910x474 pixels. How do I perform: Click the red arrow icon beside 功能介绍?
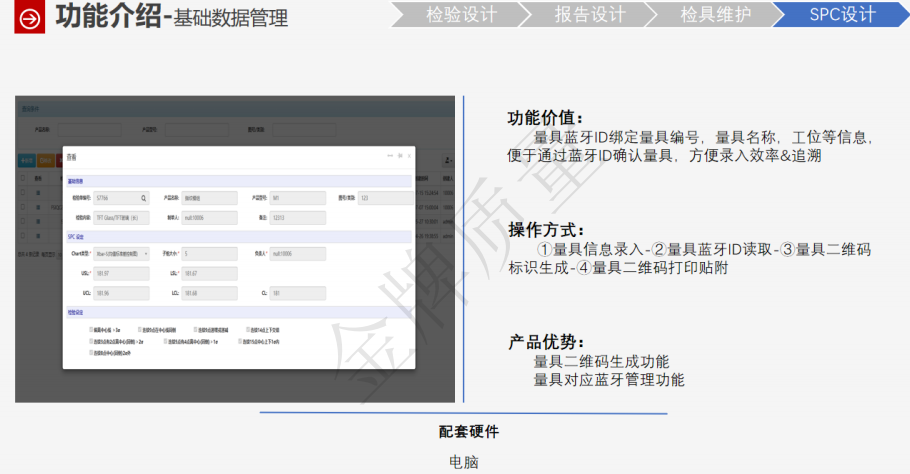(30, 18)
